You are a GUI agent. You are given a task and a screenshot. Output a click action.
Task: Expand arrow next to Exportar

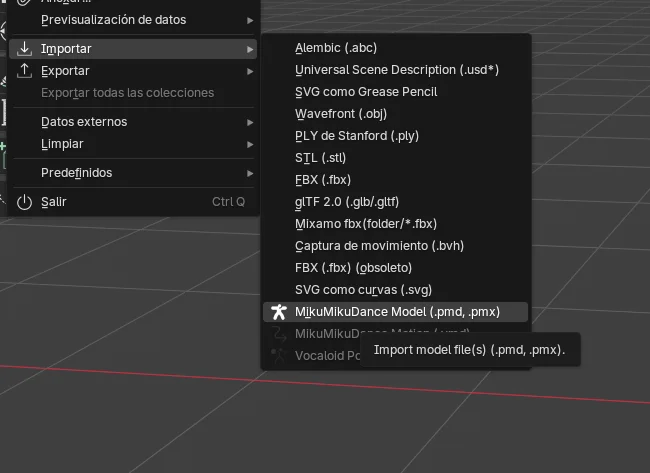tap(250, 71)
